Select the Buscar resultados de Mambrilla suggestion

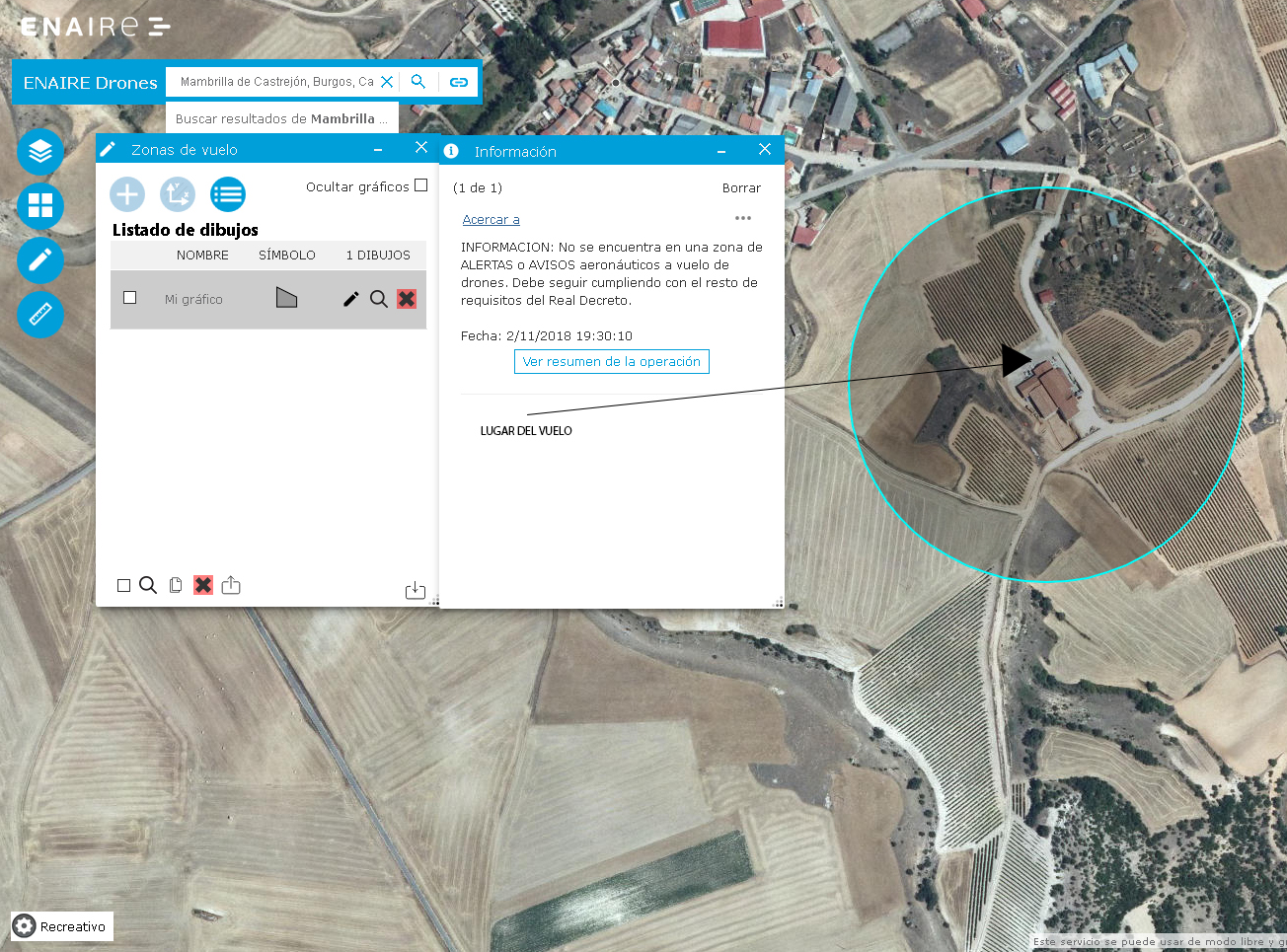(x=281, y=118)
